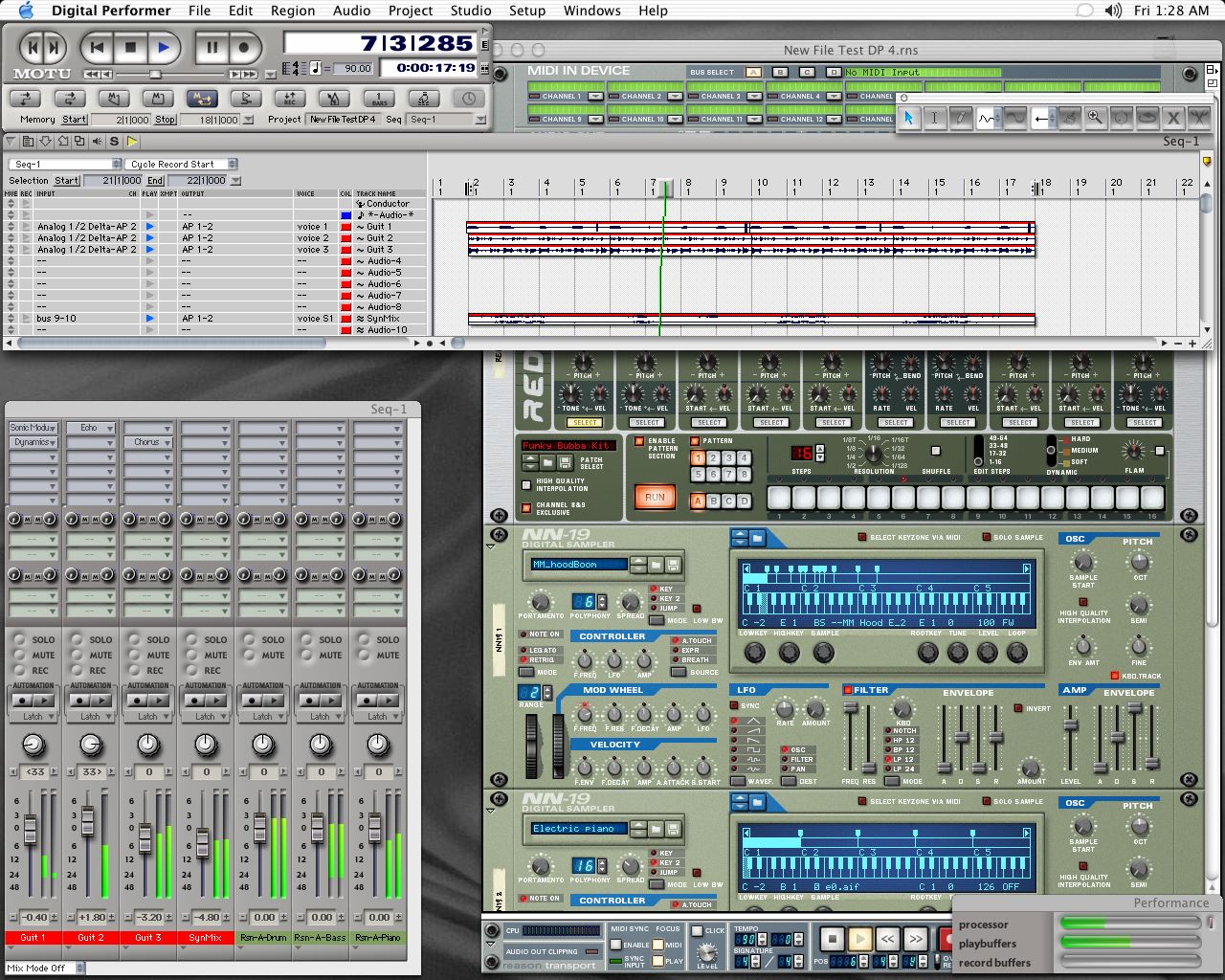This screenshot has width=1225, height=980.
Task: Click the RUN button on Redrum
Action: point(655,497)
